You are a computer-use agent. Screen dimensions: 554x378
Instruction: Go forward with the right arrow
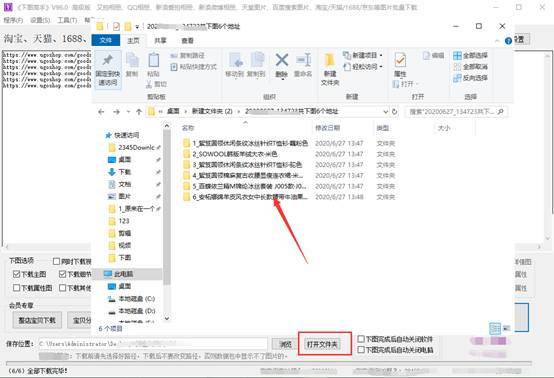point(116,112)
